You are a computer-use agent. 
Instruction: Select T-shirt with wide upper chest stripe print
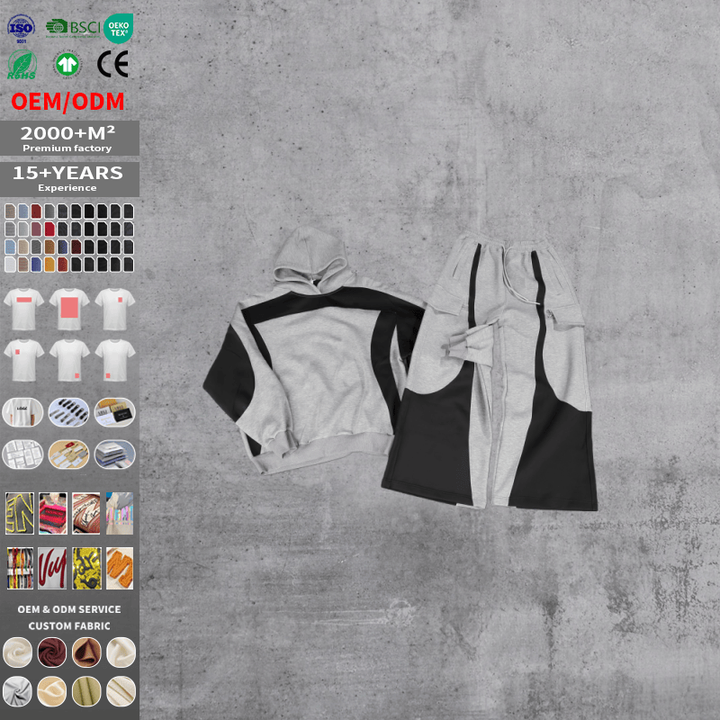pos(24,309)
